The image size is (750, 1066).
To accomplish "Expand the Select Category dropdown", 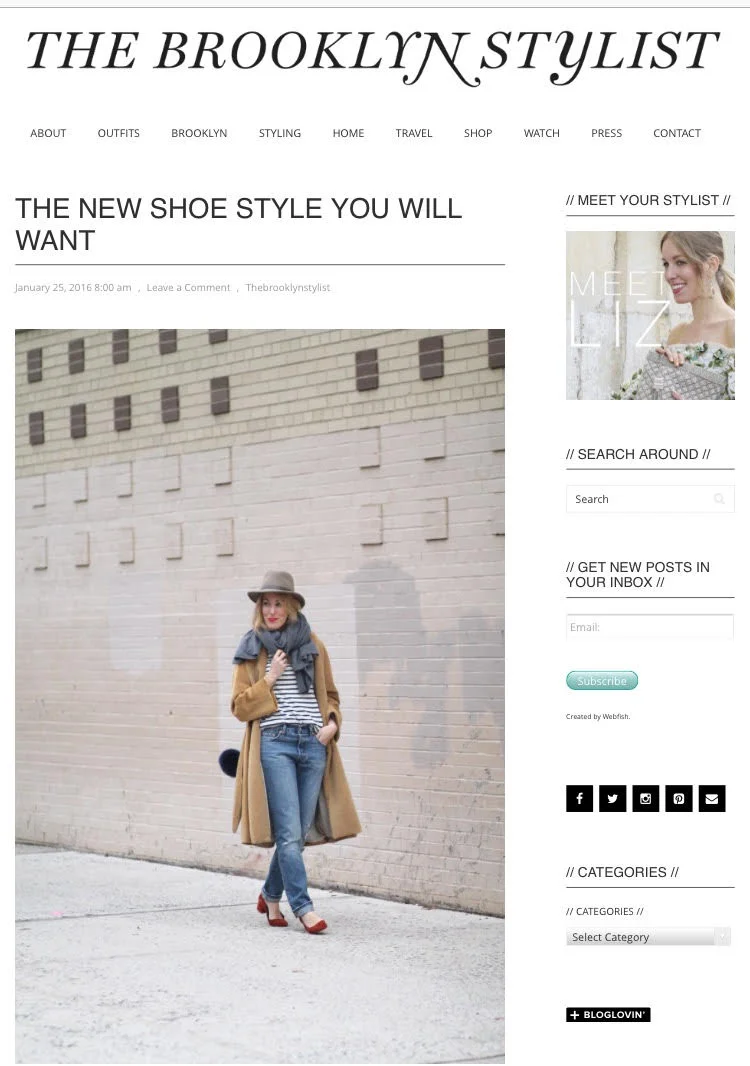I will [x=648, y=937].
